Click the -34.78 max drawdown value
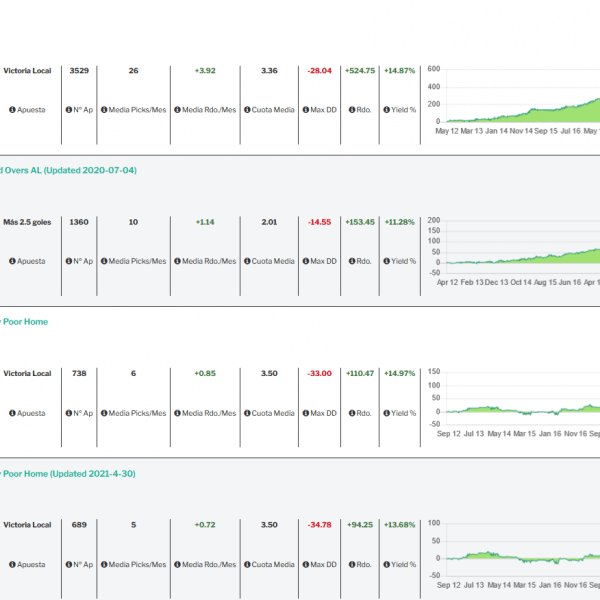The width and height of the screenshot is (600, 600). [320, 525]
